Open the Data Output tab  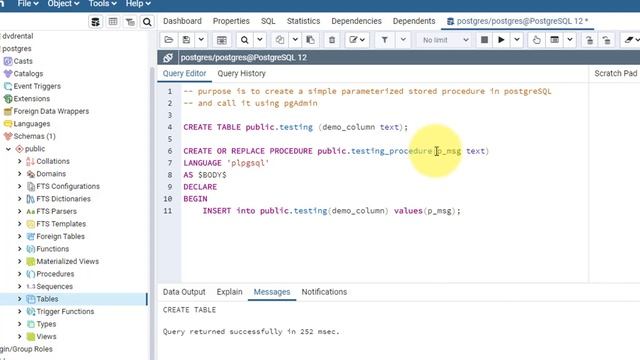click(184, 292)
